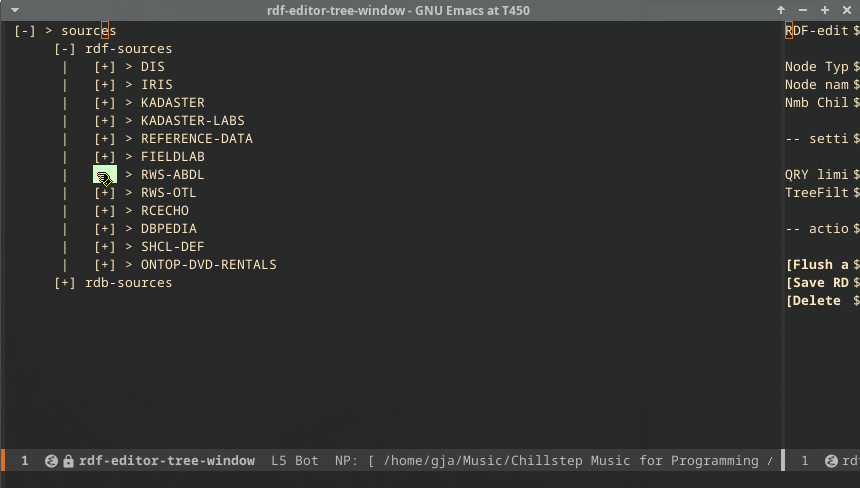Screen dimensions: 860x488
Task: Expand the RWS-OTL node
Action: (x=105, y=193)
